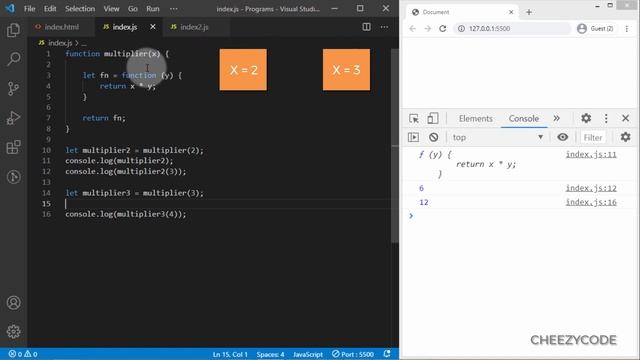
Task: Toggle DevTools device toolbar
Action: click(433, 118)
